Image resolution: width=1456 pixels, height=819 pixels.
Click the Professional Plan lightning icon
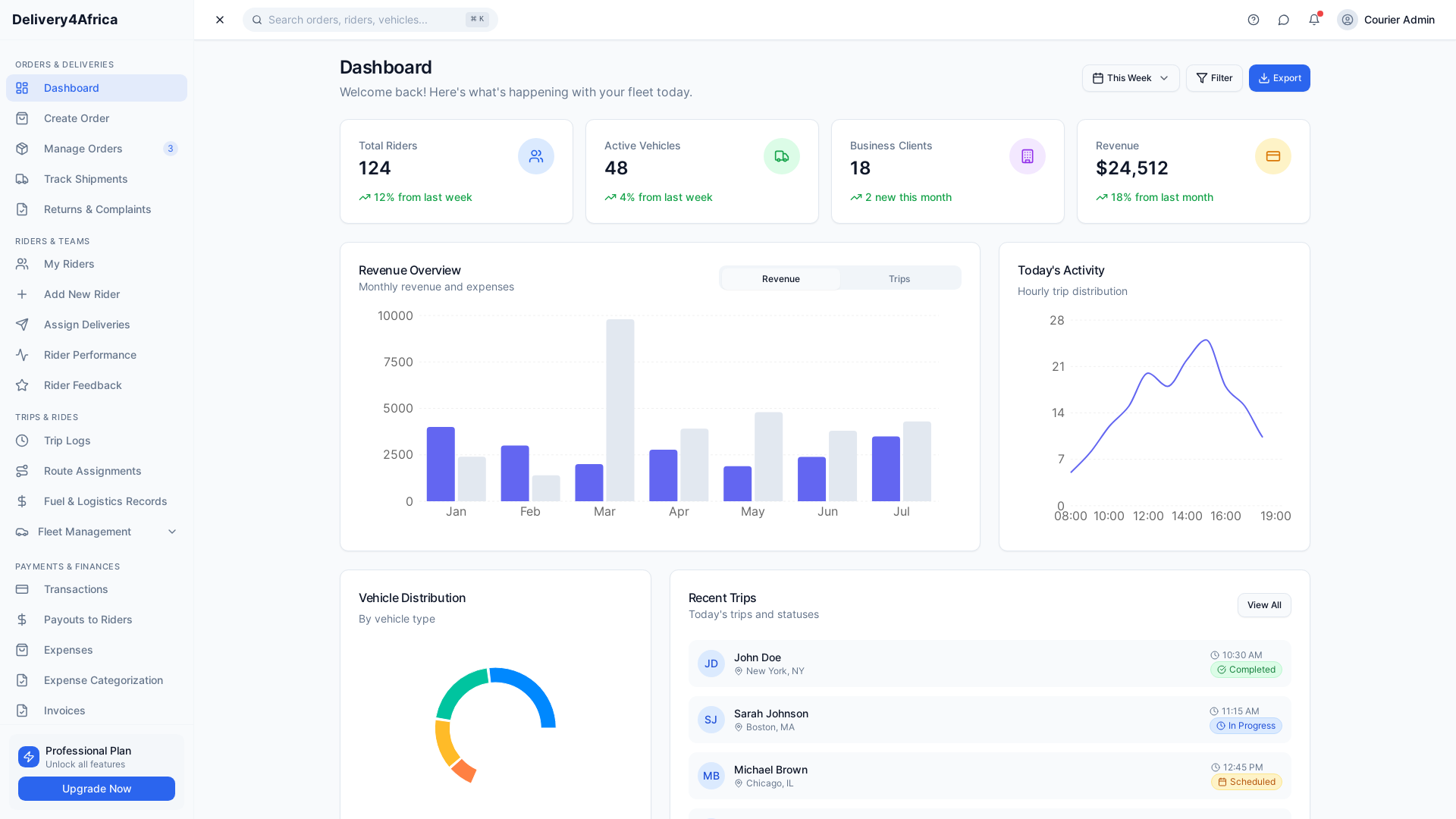(x=29, y=757)
